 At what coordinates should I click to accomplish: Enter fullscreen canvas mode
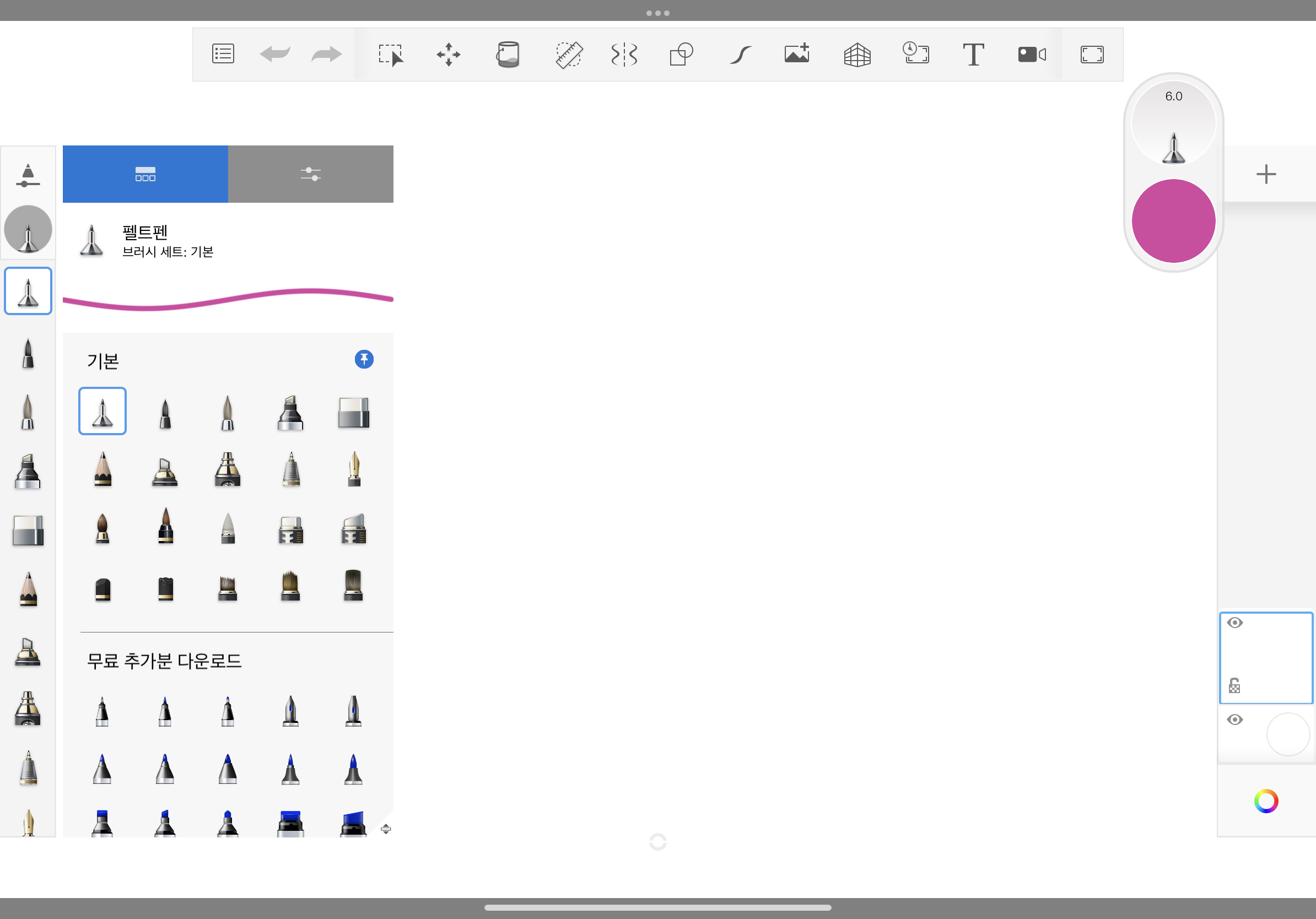[x=1091, y=55]
